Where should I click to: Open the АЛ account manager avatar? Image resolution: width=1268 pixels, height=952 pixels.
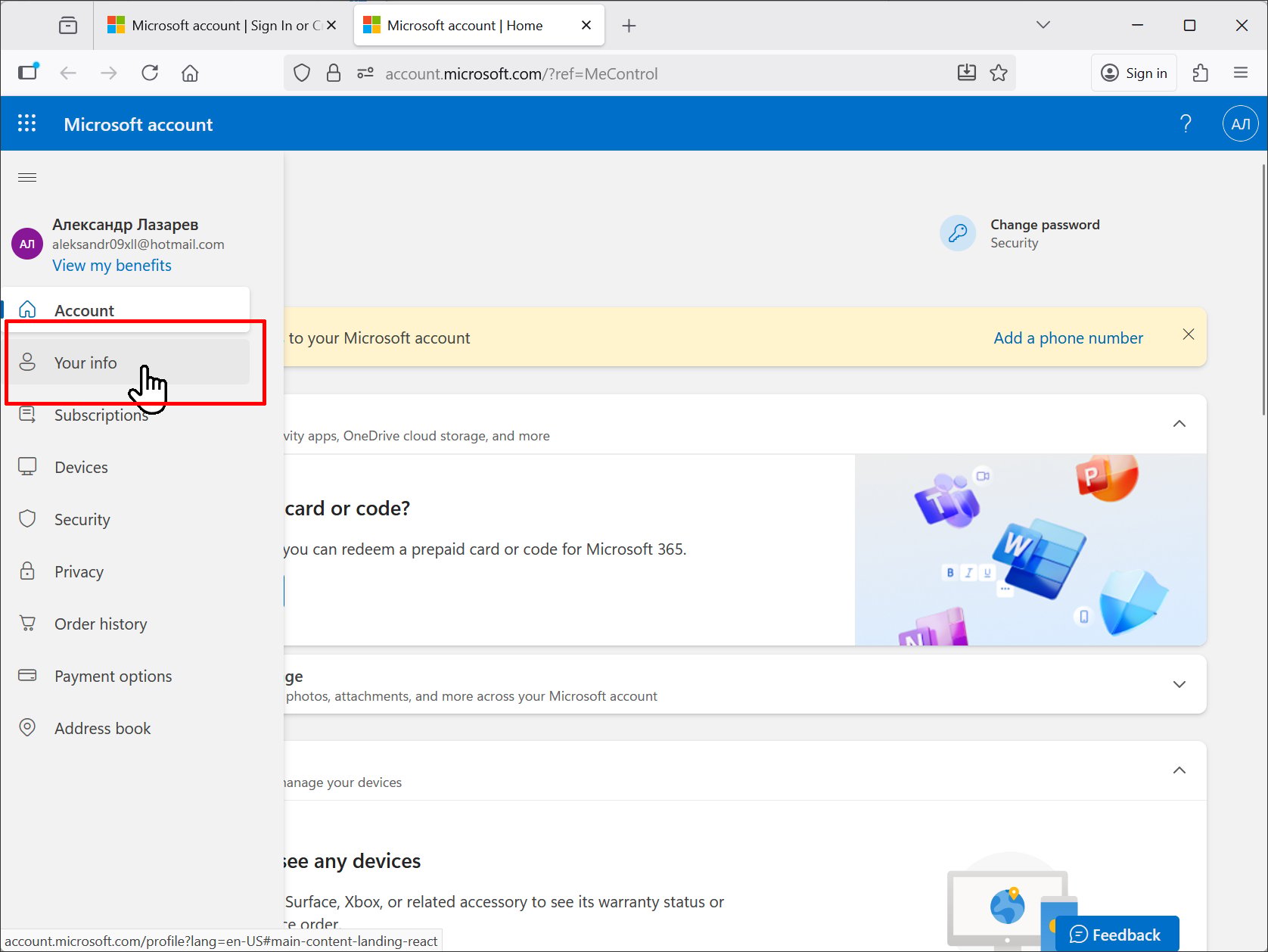pos(1241,123)
